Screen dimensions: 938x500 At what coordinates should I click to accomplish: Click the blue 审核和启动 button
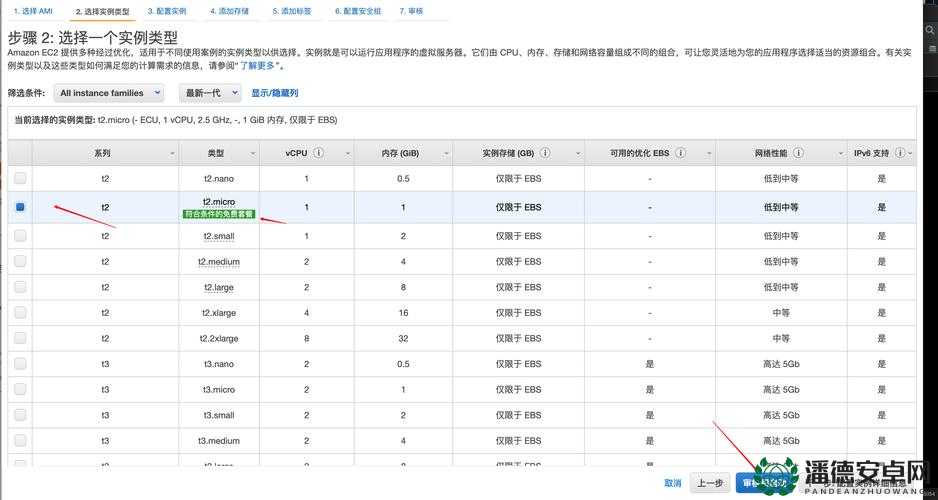(765, 483)
